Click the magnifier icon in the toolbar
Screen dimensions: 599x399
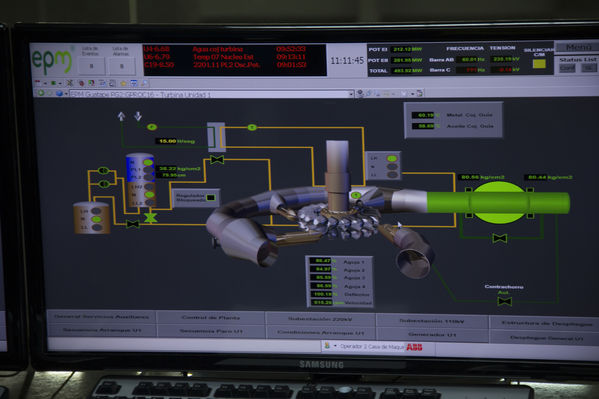(145, 83)
